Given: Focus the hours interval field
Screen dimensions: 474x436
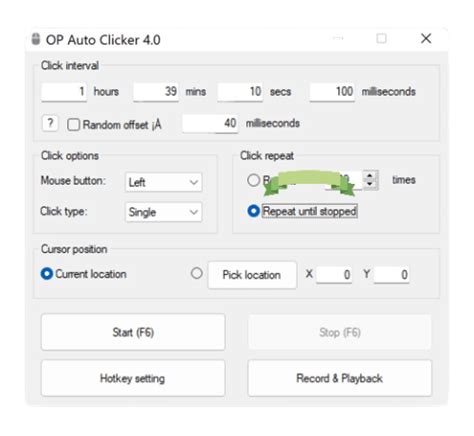Looking at the screenshot, I should coord(64,92).
